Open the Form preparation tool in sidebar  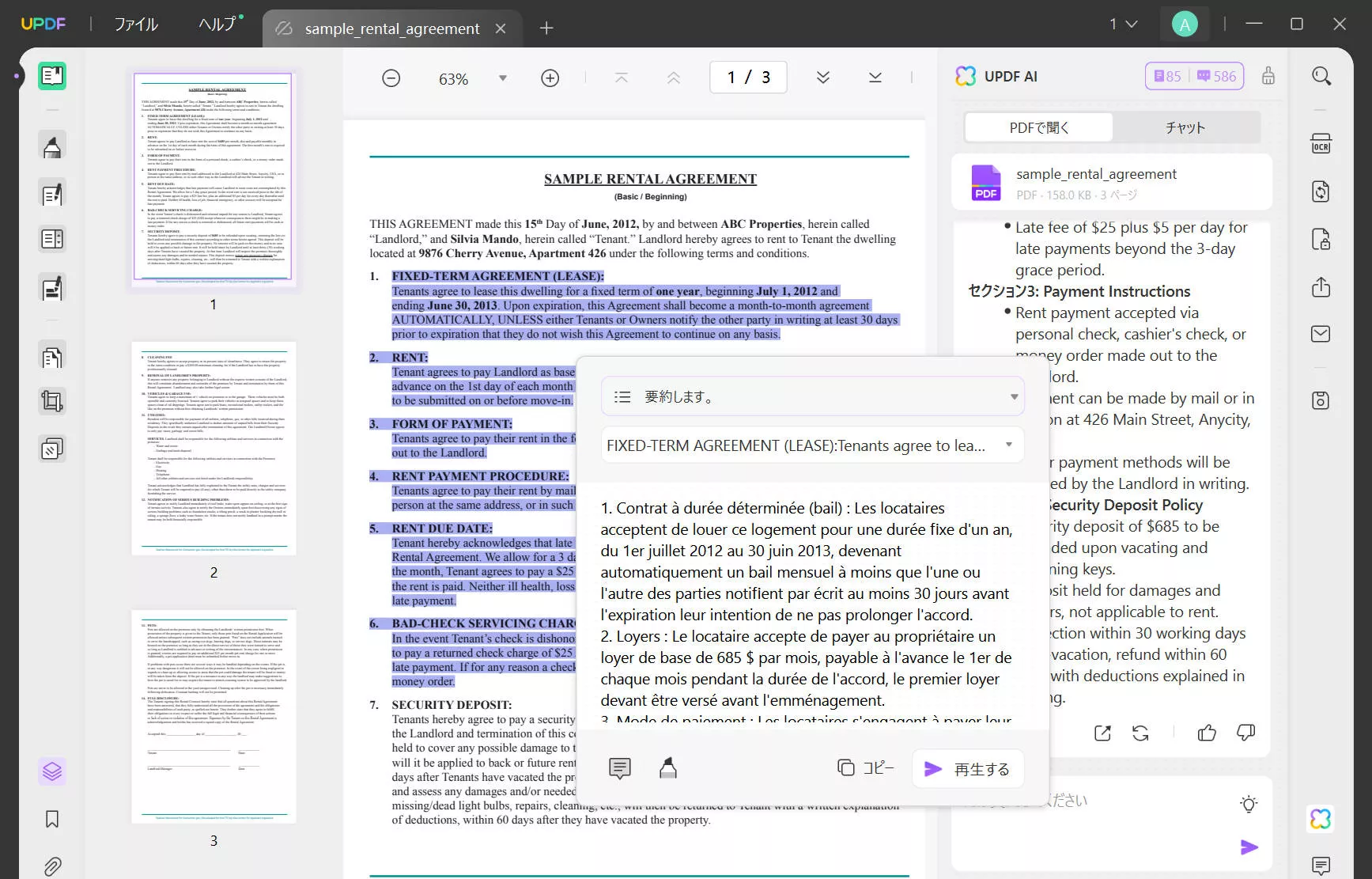coord(52,239)
